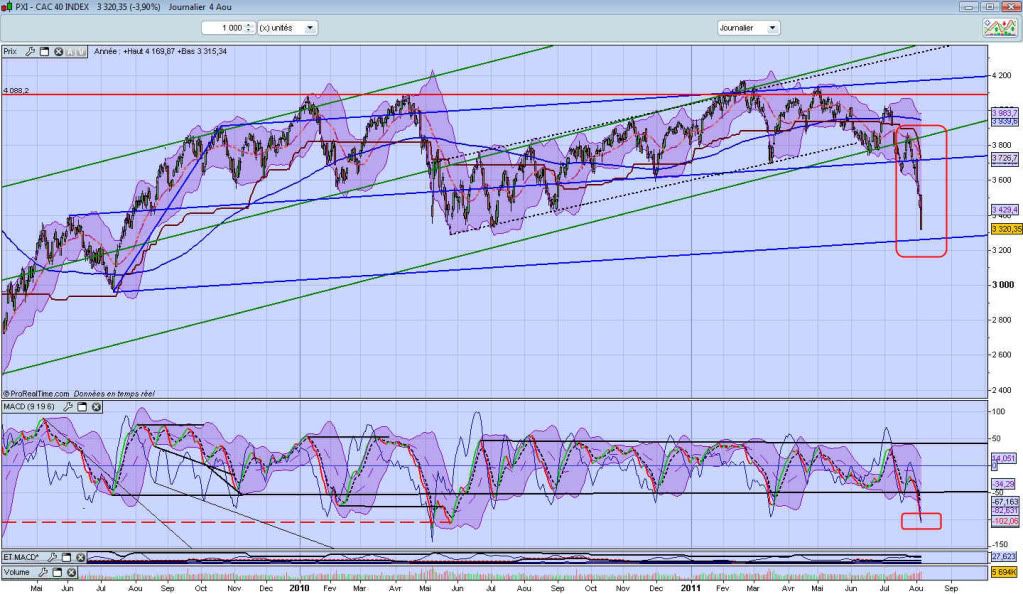
Task: Open the Journalier timeframe dropdown
Action: (772, 28)
